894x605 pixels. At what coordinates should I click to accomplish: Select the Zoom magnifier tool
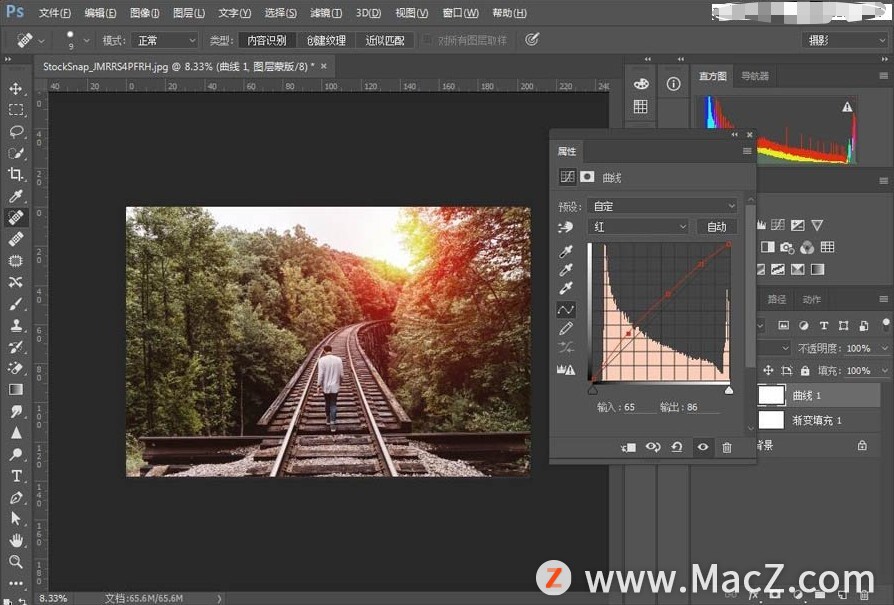[15, 562]
